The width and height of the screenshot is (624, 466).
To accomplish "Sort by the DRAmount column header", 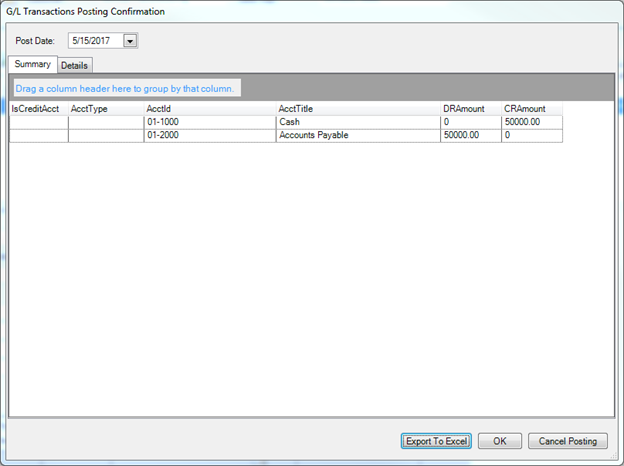I will (x=471, y=109).
